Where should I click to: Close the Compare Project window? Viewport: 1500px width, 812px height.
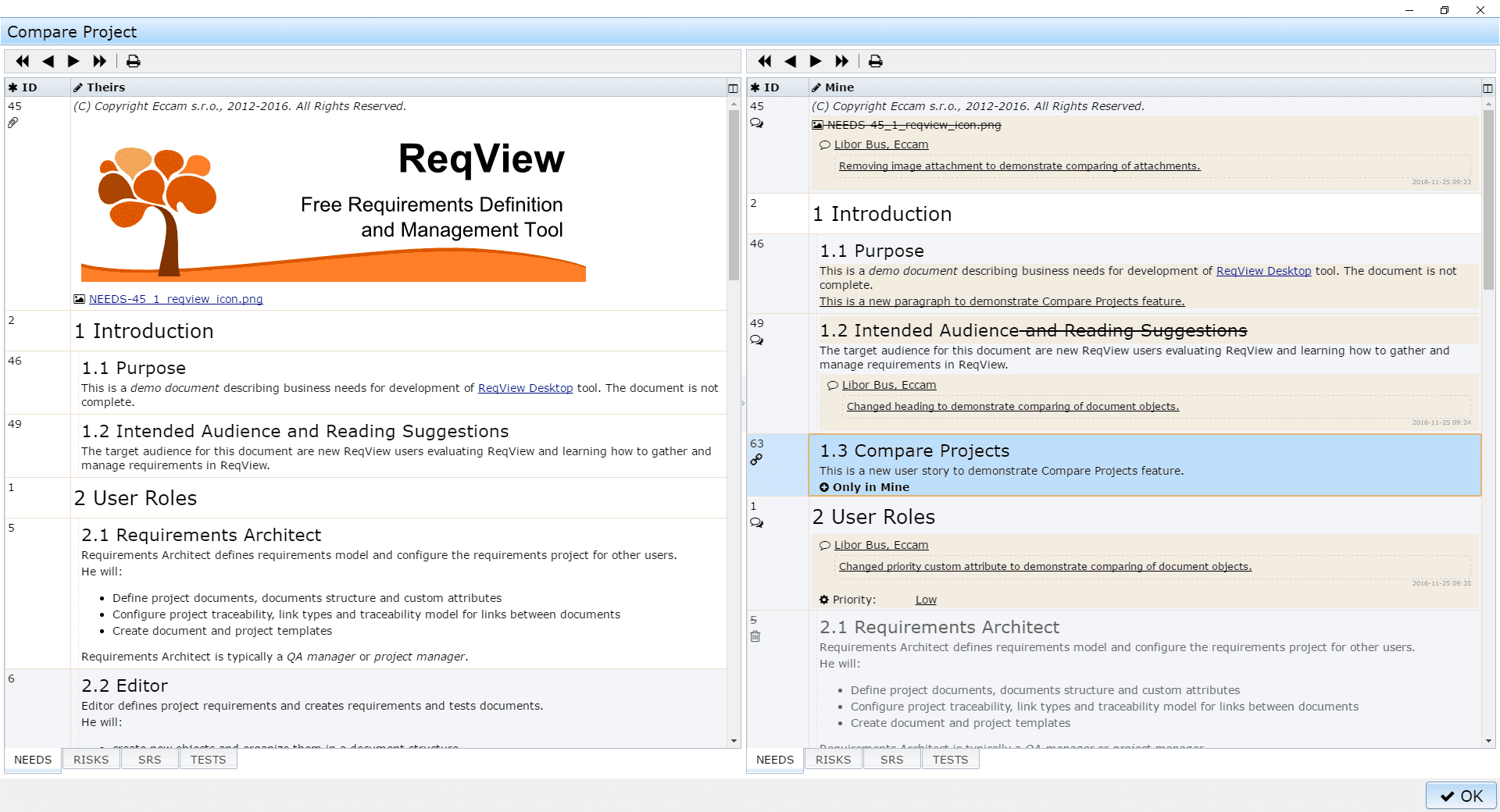1480,10
